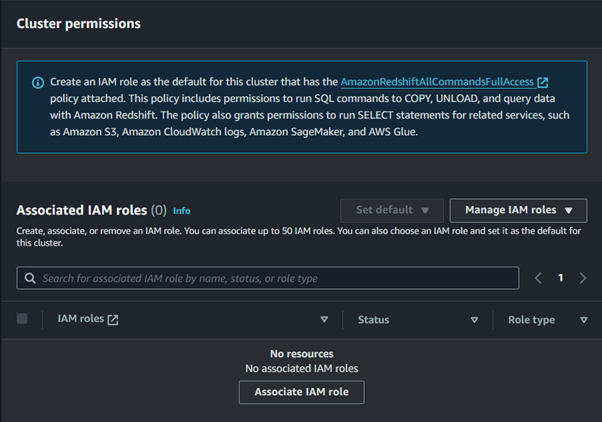The image size is (602, 422).
Task: Expand the Manage IAM roles dropdown
Action: click(518, 210)
